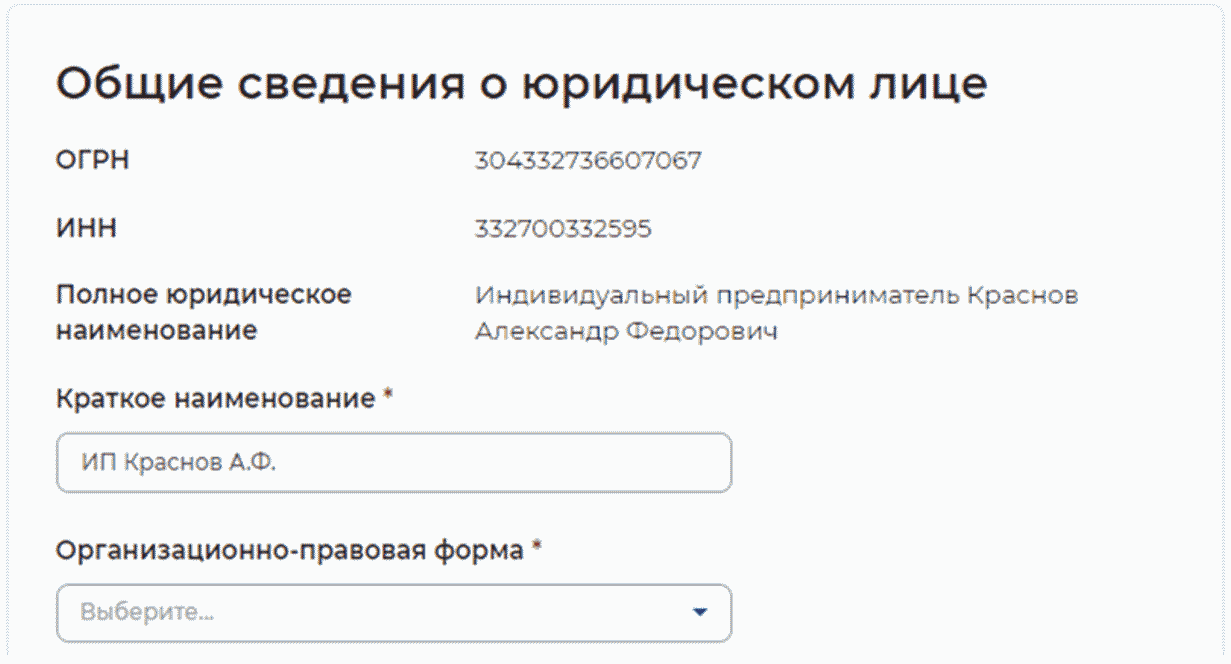This screenshot has width=1231, height=664.
Task: Click the word "наименование" under Полное юридическое
Action: coord(157,331)
